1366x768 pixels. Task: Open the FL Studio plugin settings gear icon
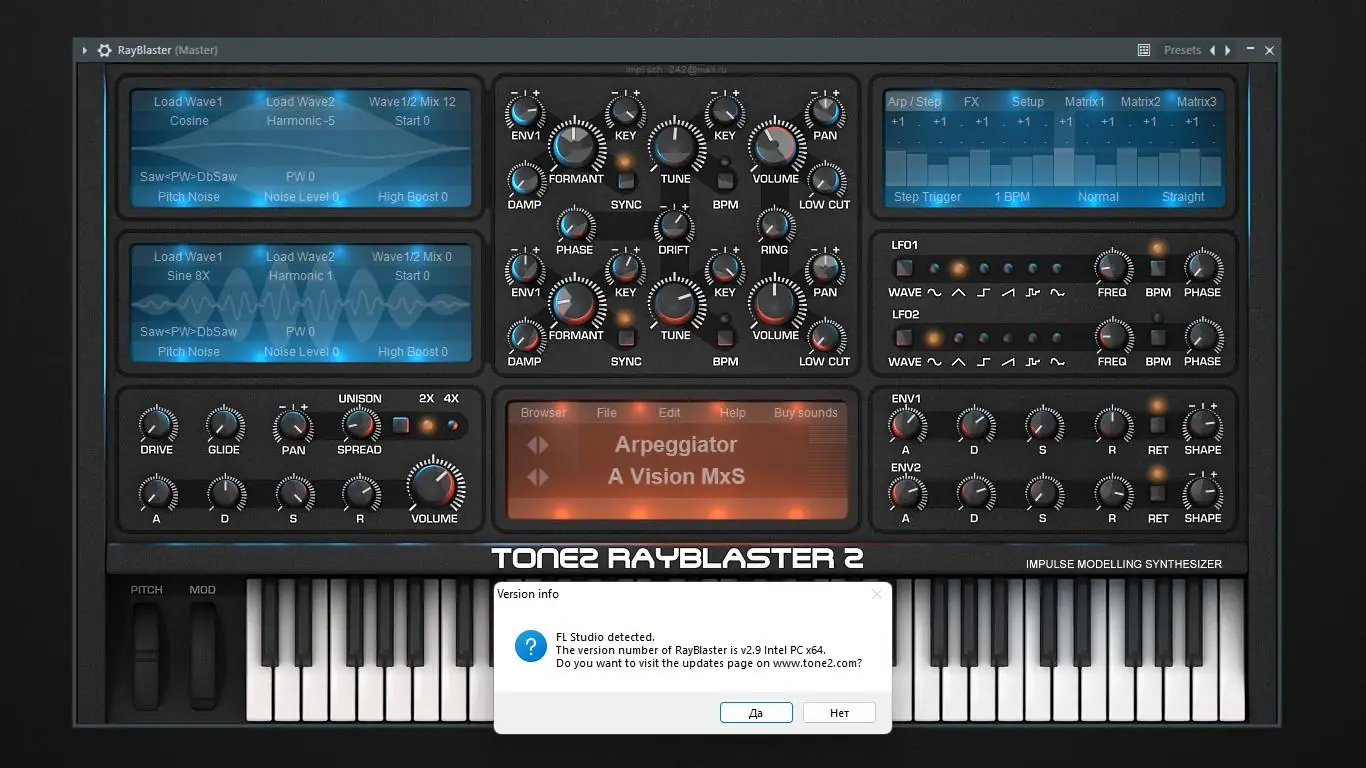104,50
